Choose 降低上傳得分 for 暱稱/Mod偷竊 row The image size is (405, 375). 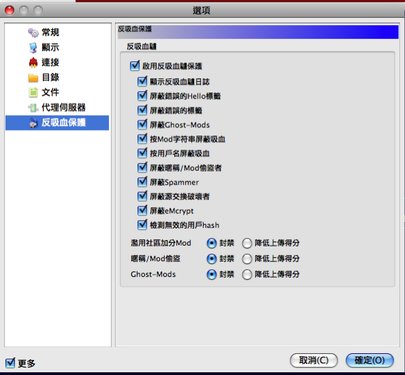247,259
